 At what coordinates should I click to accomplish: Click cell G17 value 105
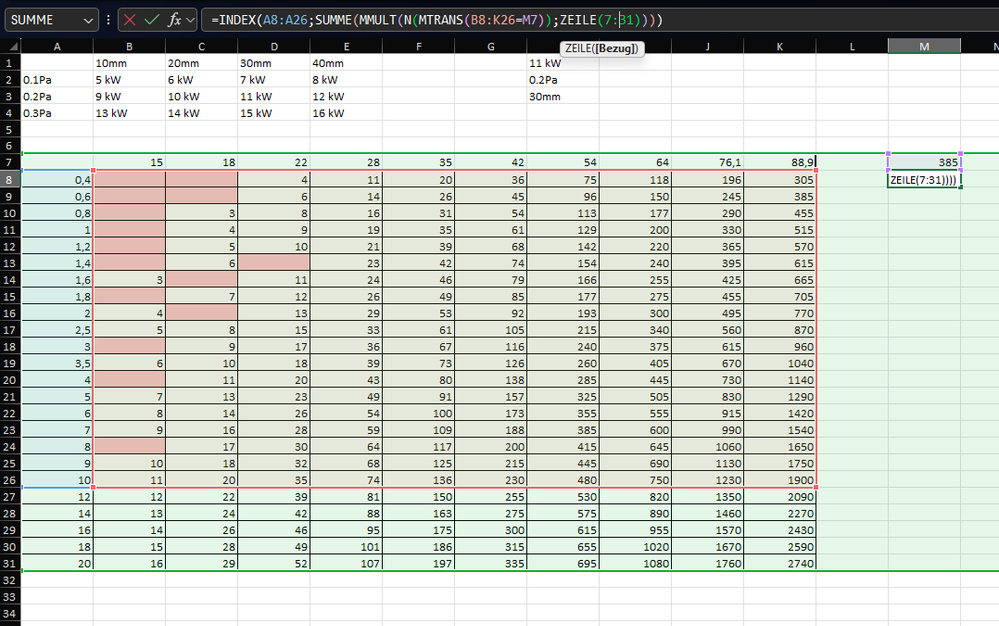click(x=491, y=330)
